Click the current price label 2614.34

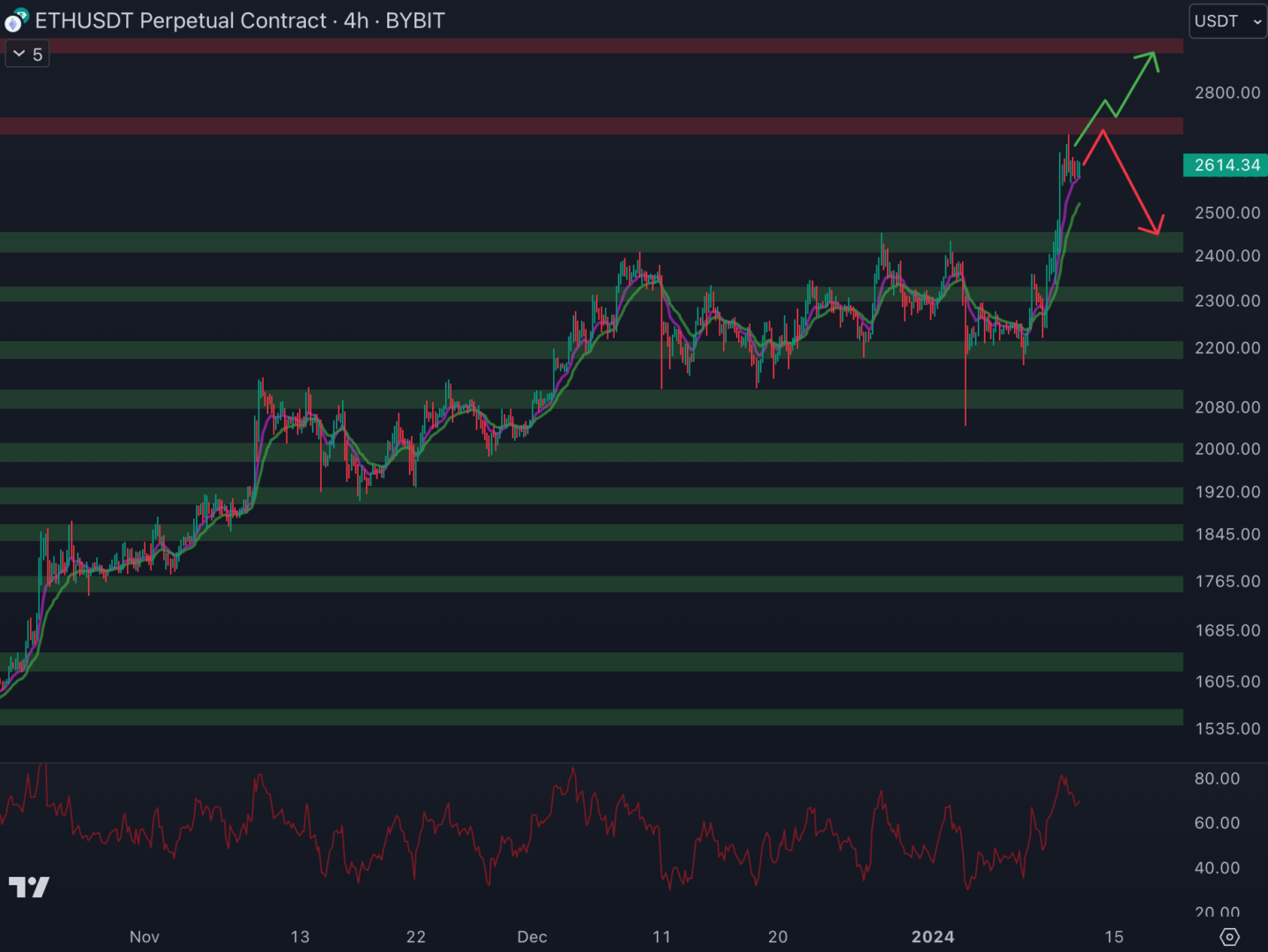point(1226,165)
